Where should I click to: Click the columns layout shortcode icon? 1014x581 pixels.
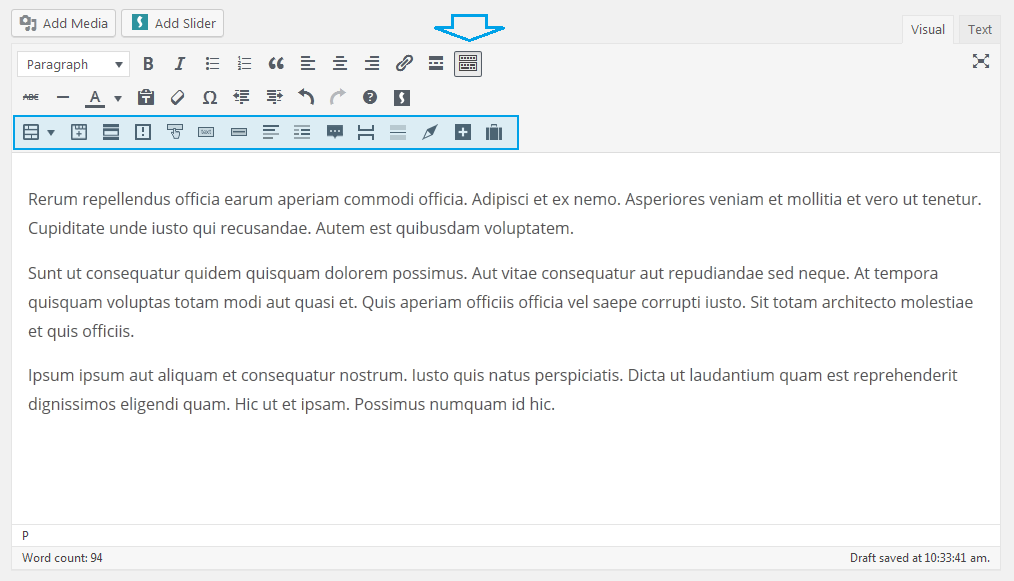[30, 132]
